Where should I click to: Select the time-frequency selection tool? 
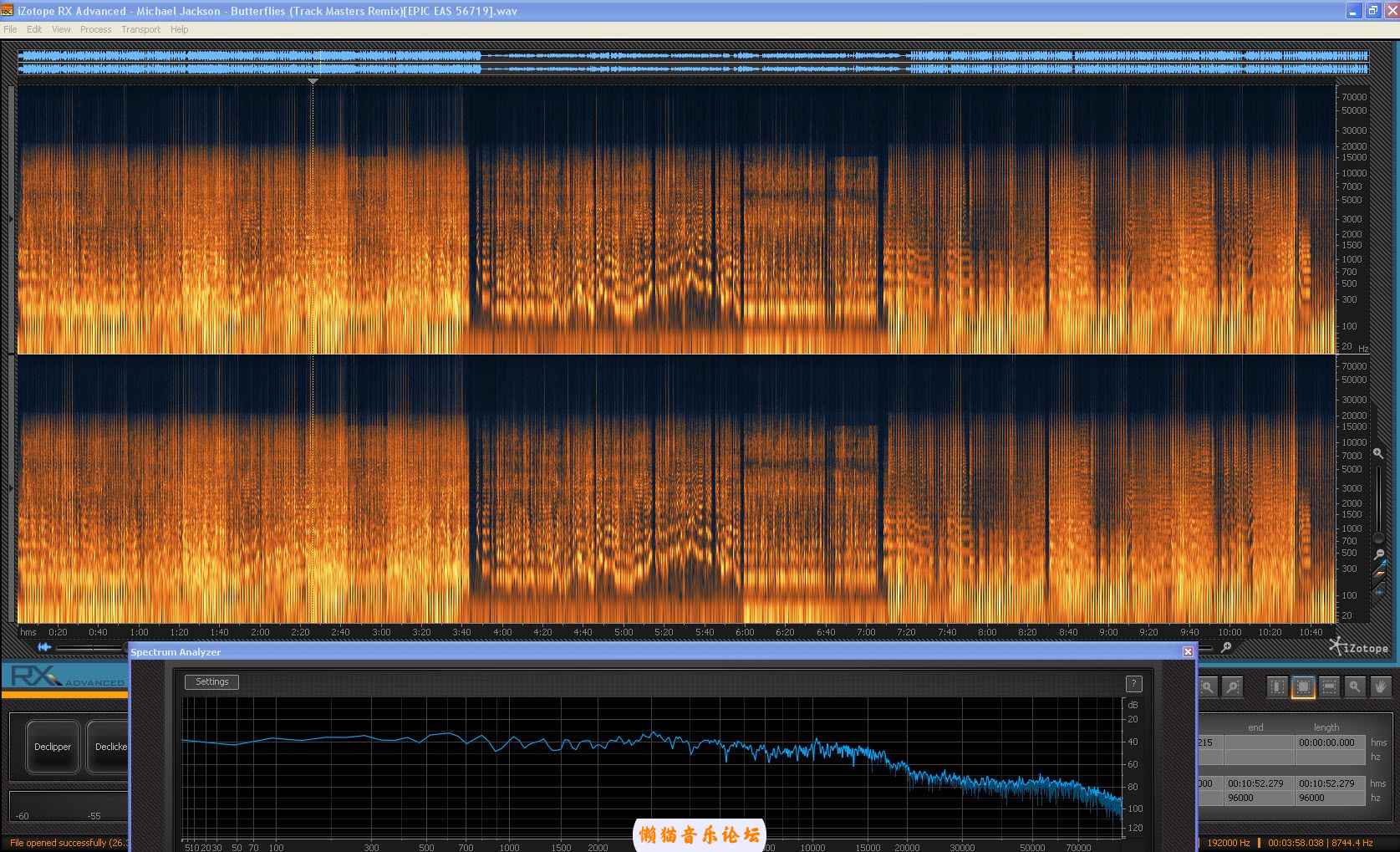[1303, 686]
